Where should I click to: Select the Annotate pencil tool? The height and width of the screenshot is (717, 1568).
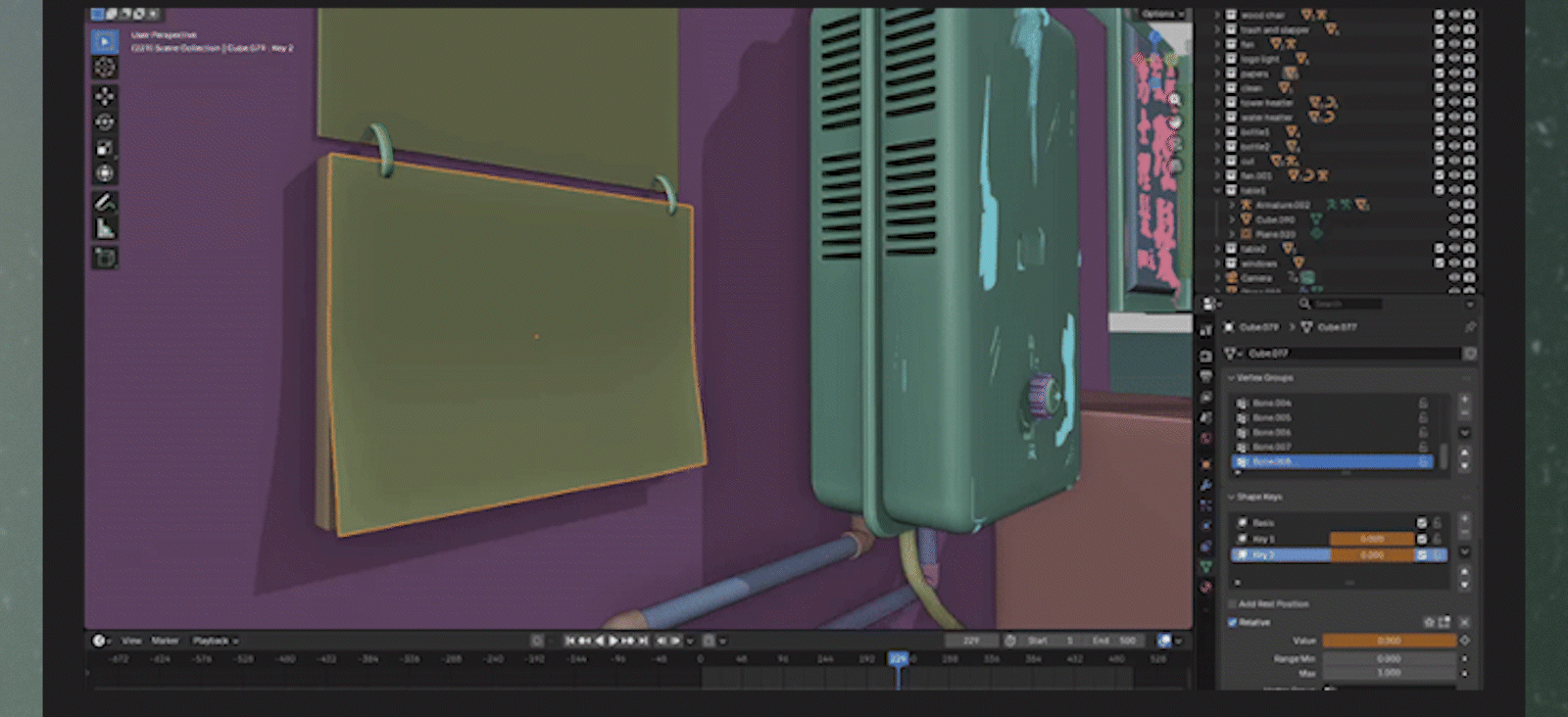pos(105,203)
